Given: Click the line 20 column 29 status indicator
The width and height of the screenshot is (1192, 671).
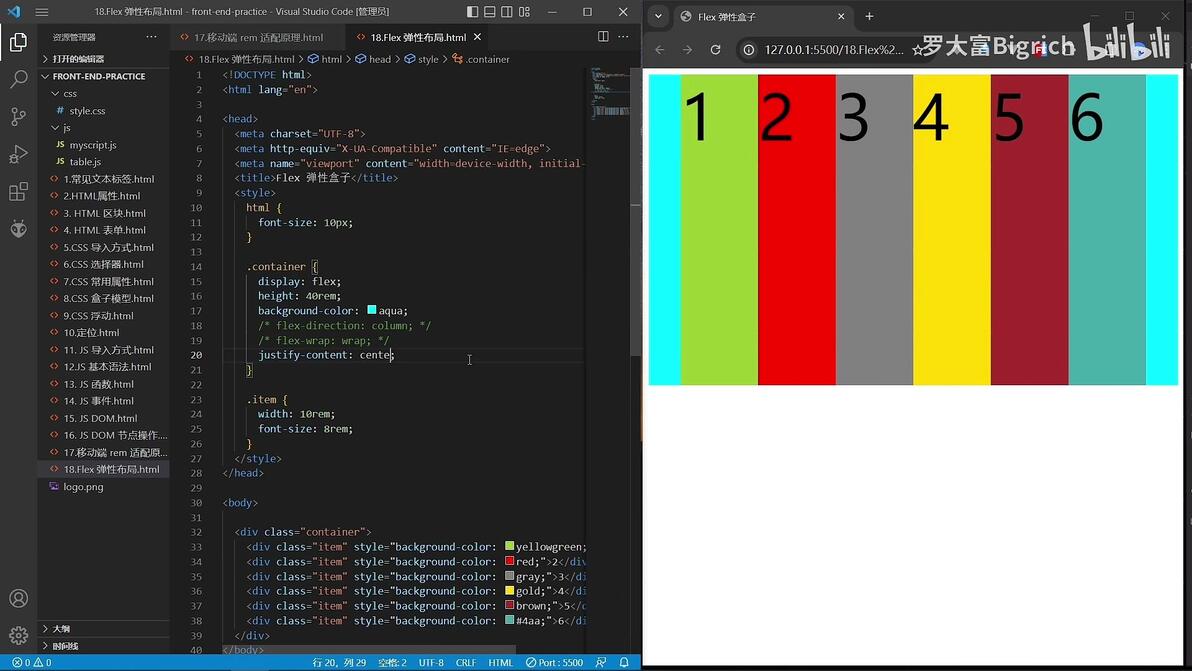Looking at the screenshot, I should pyautogui.click(x=339, y=663).
